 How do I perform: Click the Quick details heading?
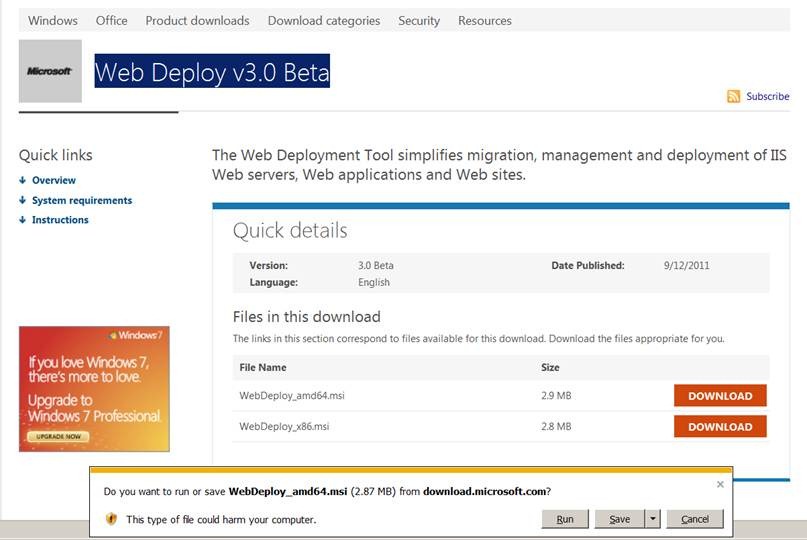click(x=290, y=230)
